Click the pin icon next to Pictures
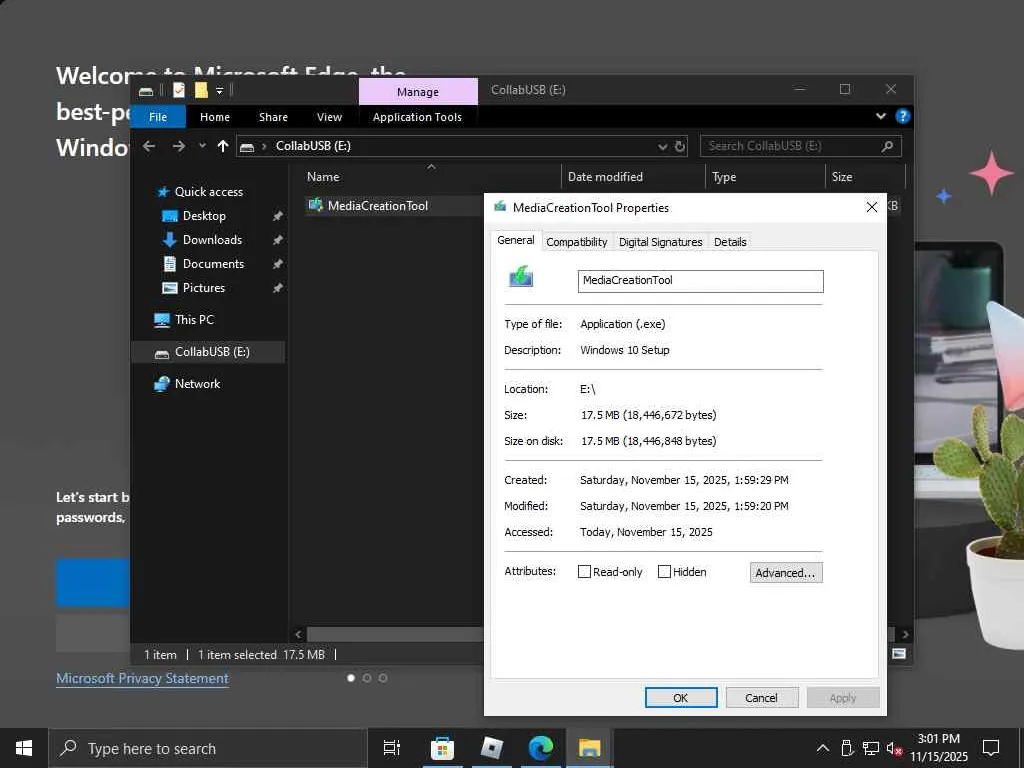1024x768 pixels. [x=278, y=288]
